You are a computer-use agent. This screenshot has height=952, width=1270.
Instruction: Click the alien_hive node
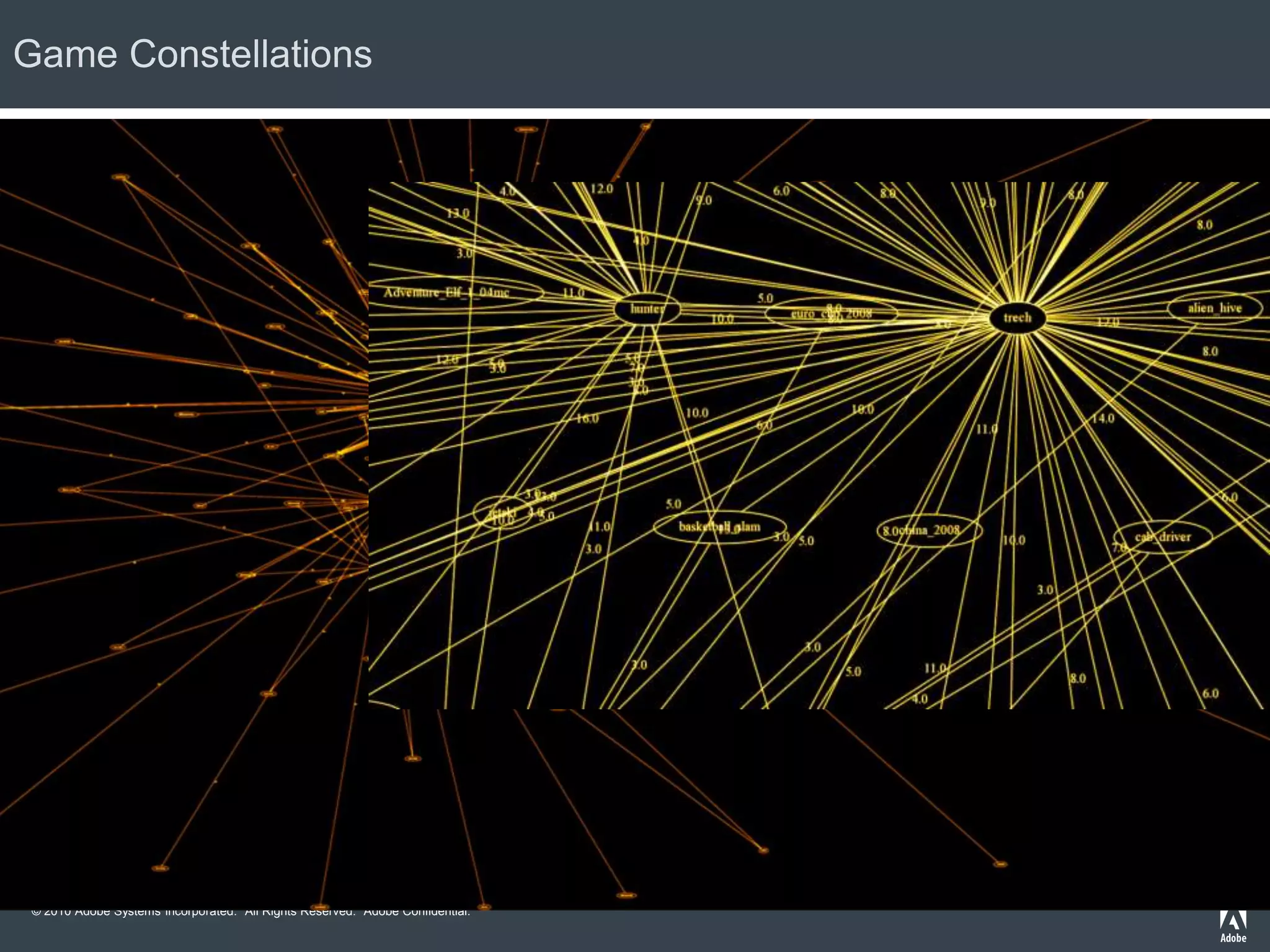pyautogui.click(x=1214, y=308)
